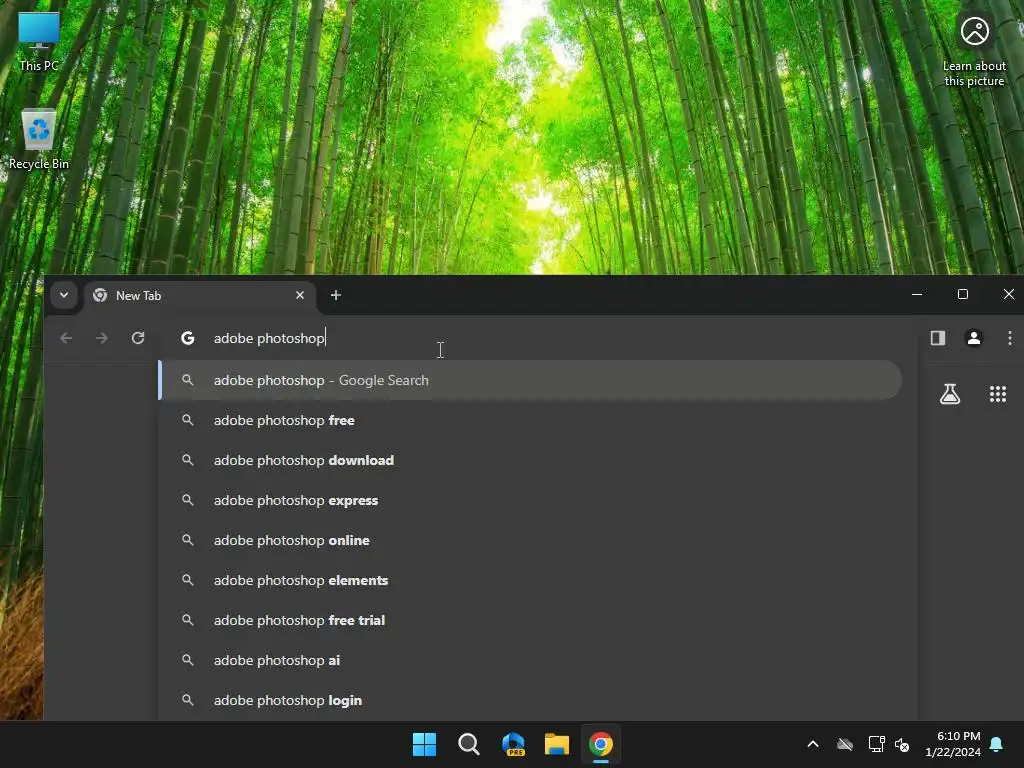
Task: Select the New Tab tab
Action: pos(199,296)
